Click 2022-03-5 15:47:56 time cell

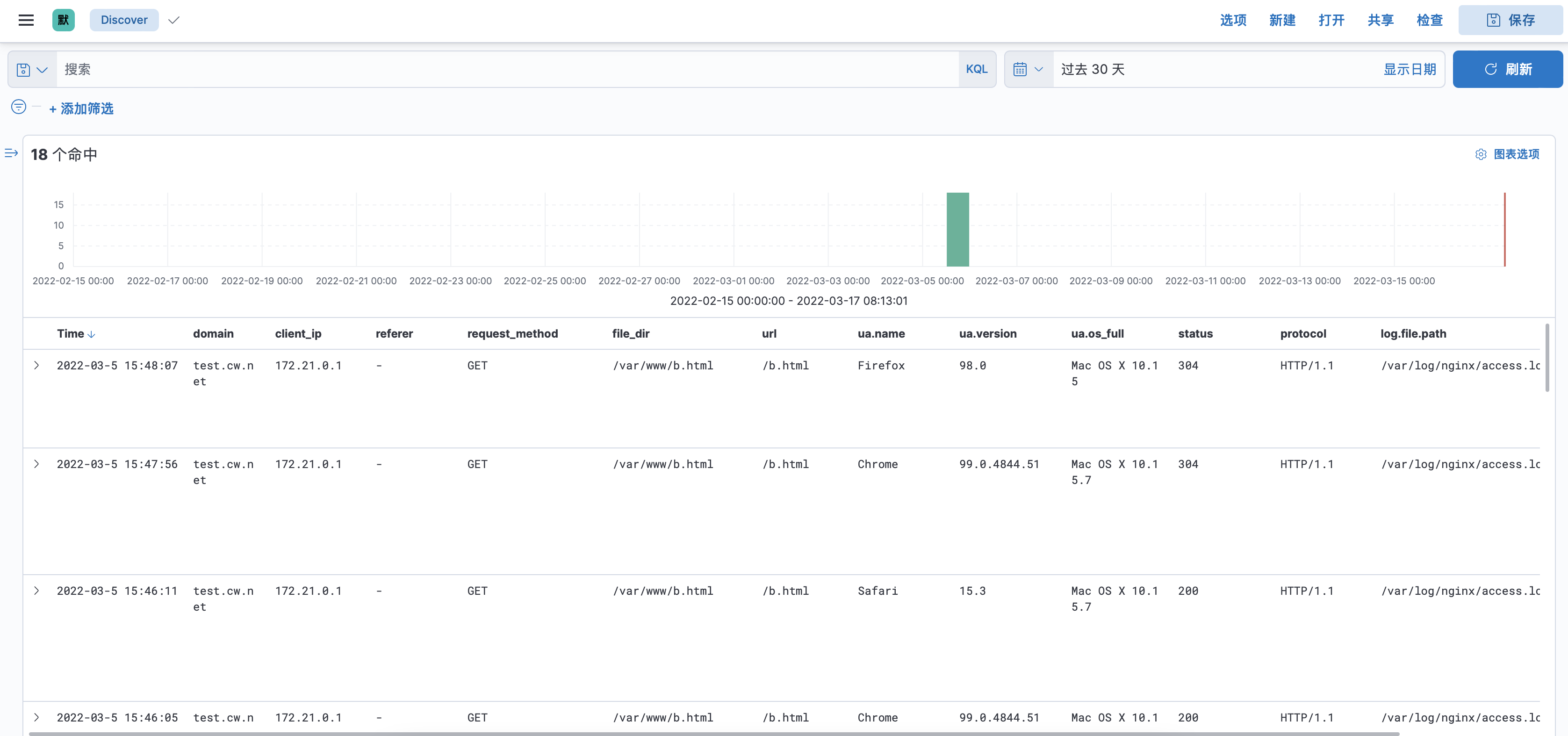point(117,464)
